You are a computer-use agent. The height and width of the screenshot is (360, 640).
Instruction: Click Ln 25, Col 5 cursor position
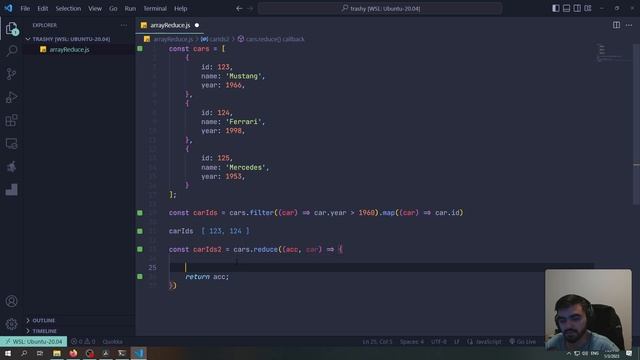pyautogui.click(x=377, y=341)
